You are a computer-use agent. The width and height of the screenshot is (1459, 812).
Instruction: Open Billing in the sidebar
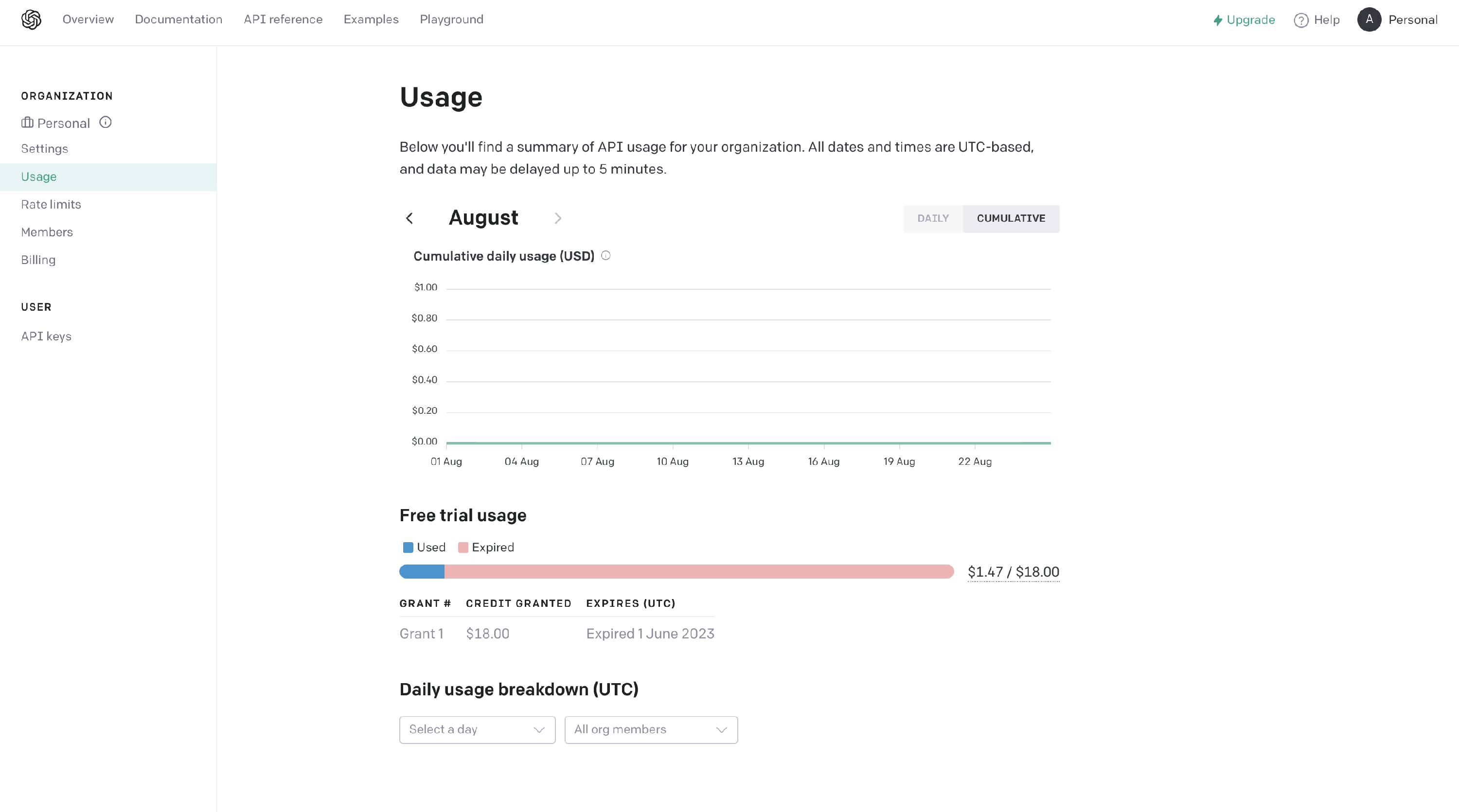(38, 260)
